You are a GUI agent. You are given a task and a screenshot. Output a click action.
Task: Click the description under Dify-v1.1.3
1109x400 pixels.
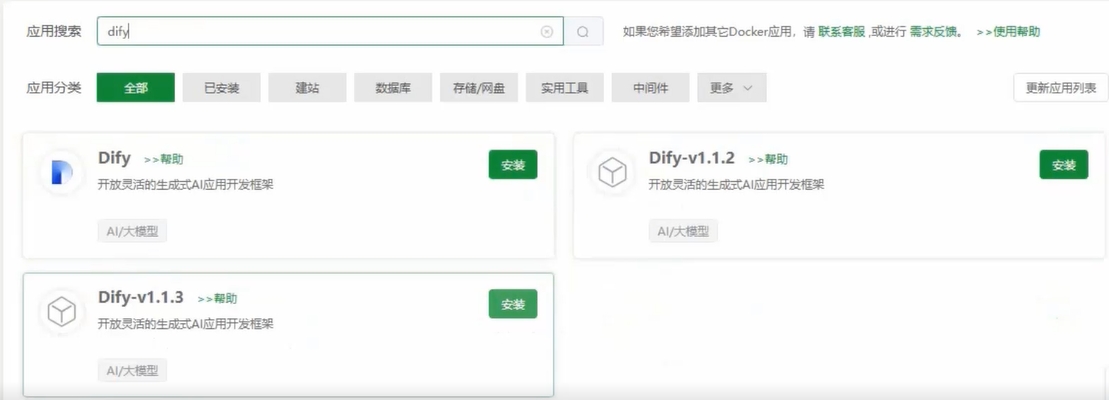(185, 324)
